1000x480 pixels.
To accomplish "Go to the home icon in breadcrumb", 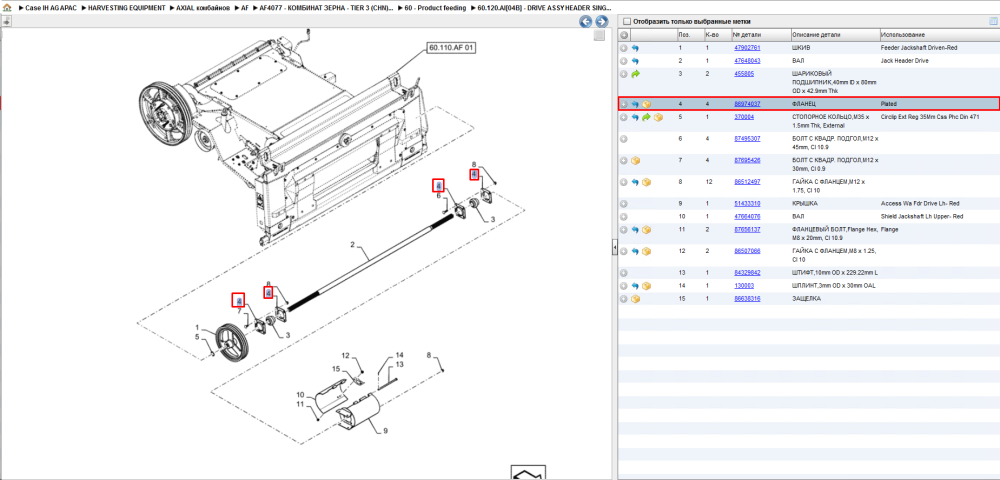I will click(x=7, y=8).
